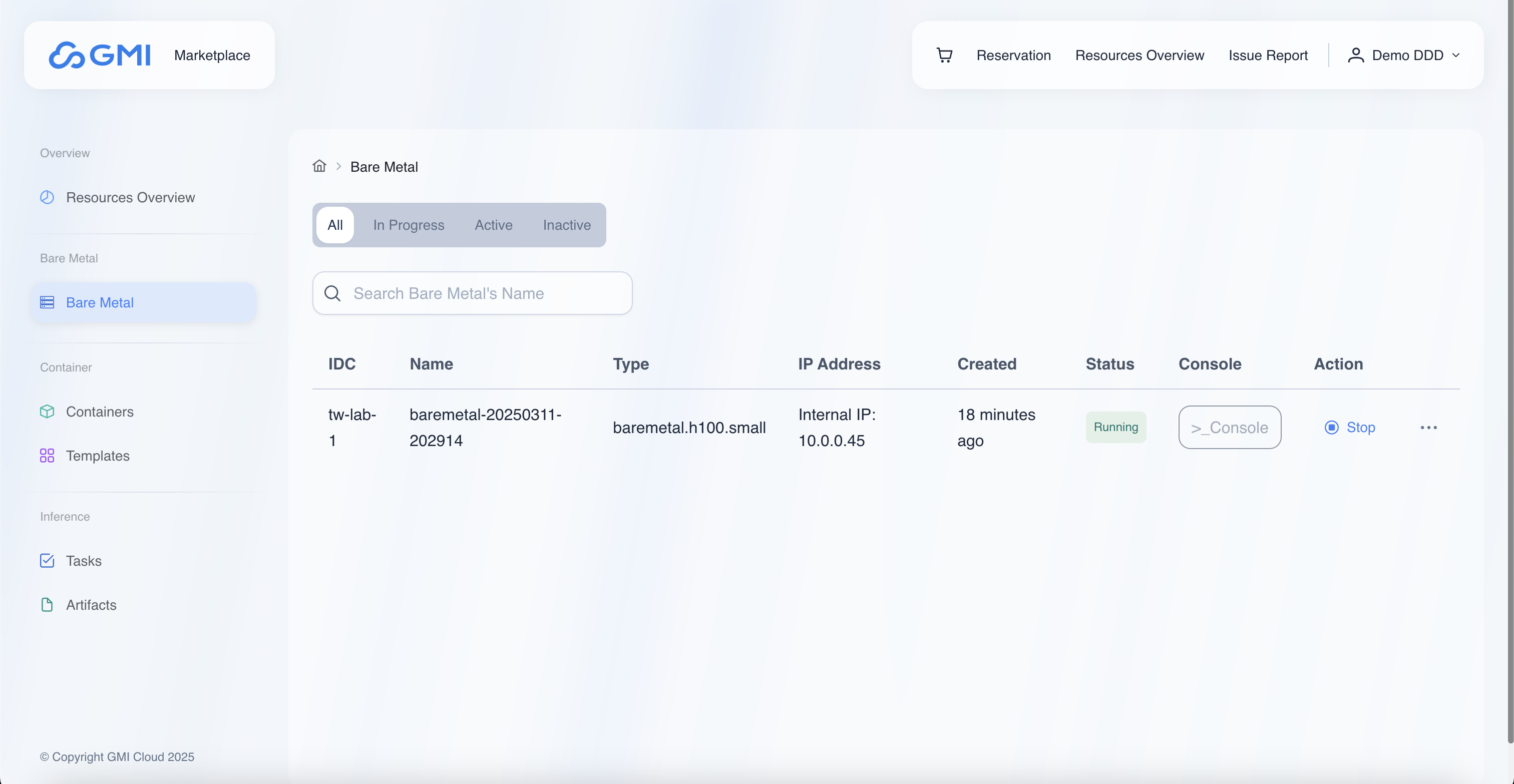This screenshot has width=1514, height=784.
Task: Open Tasks from the sidebar
Action: click(144, 561)
